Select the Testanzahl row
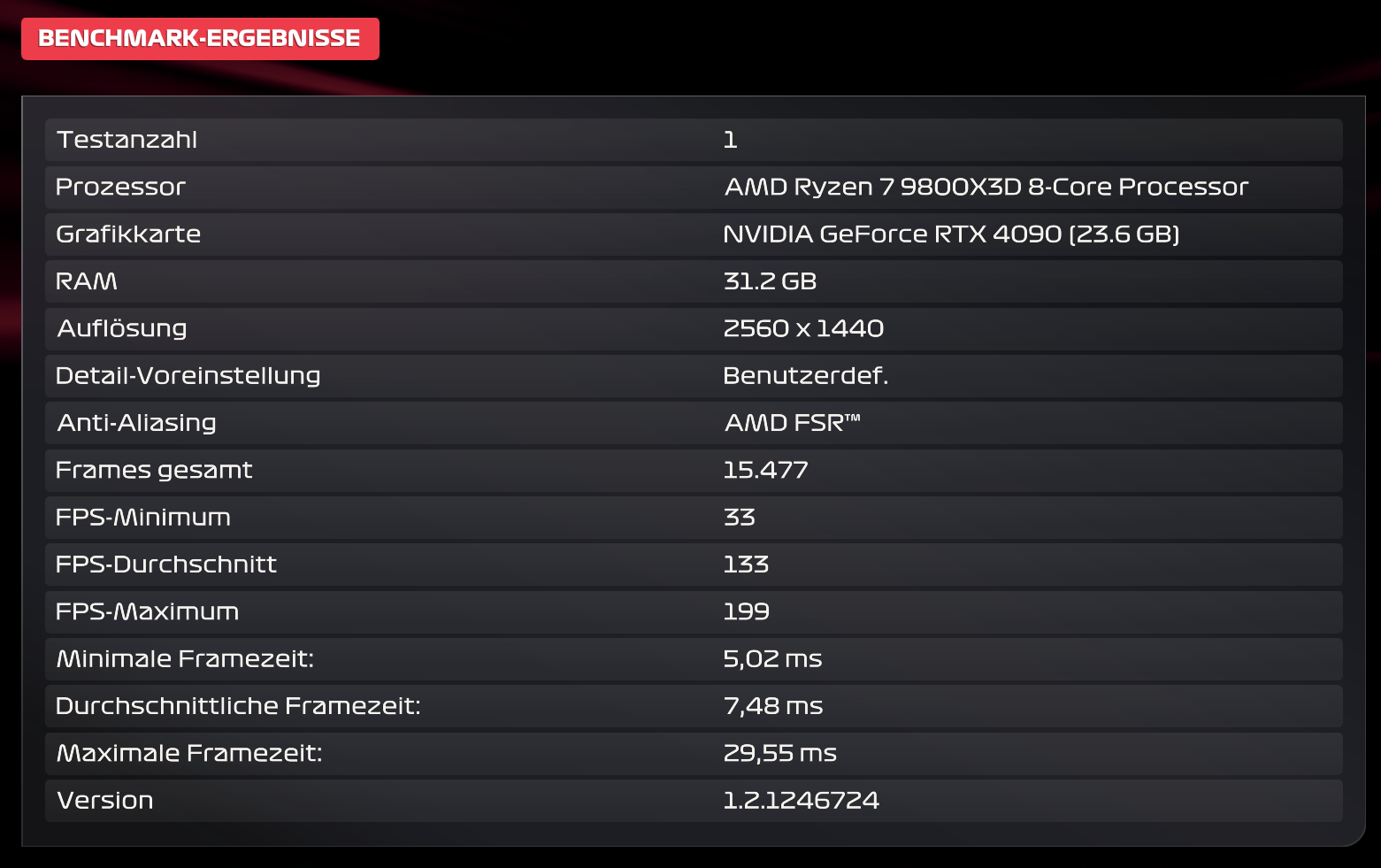The width and height of the screenshot is (1381, 868). [x=694, y=140]
